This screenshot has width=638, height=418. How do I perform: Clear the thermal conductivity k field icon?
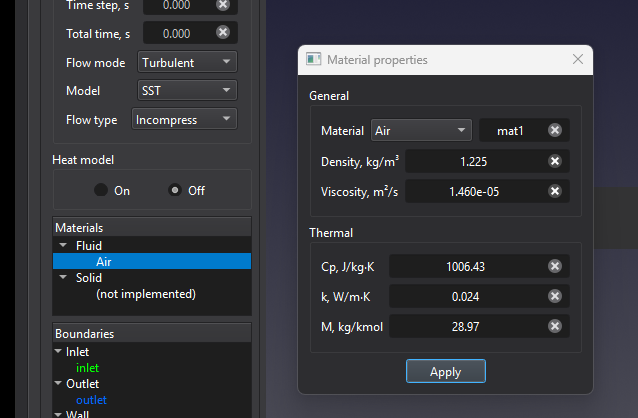[554, 296]
